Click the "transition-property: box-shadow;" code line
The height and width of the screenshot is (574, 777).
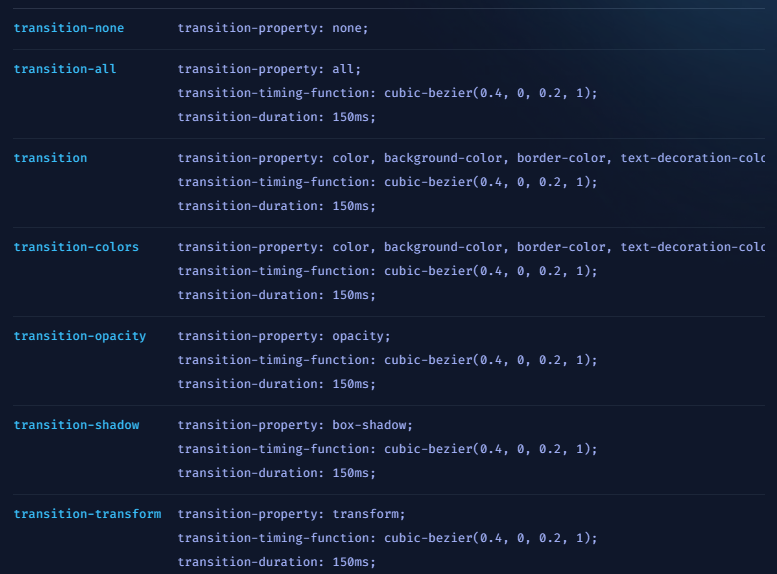pos(295,425)
